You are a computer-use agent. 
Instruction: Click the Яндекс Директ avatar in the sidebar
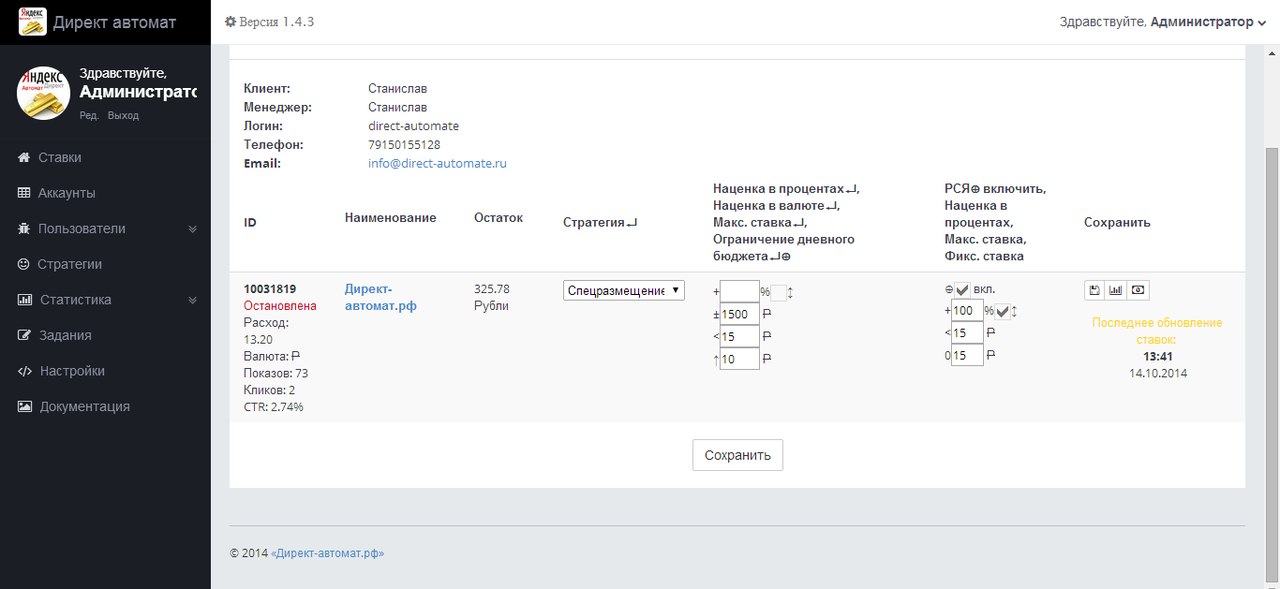pos(43,93)
